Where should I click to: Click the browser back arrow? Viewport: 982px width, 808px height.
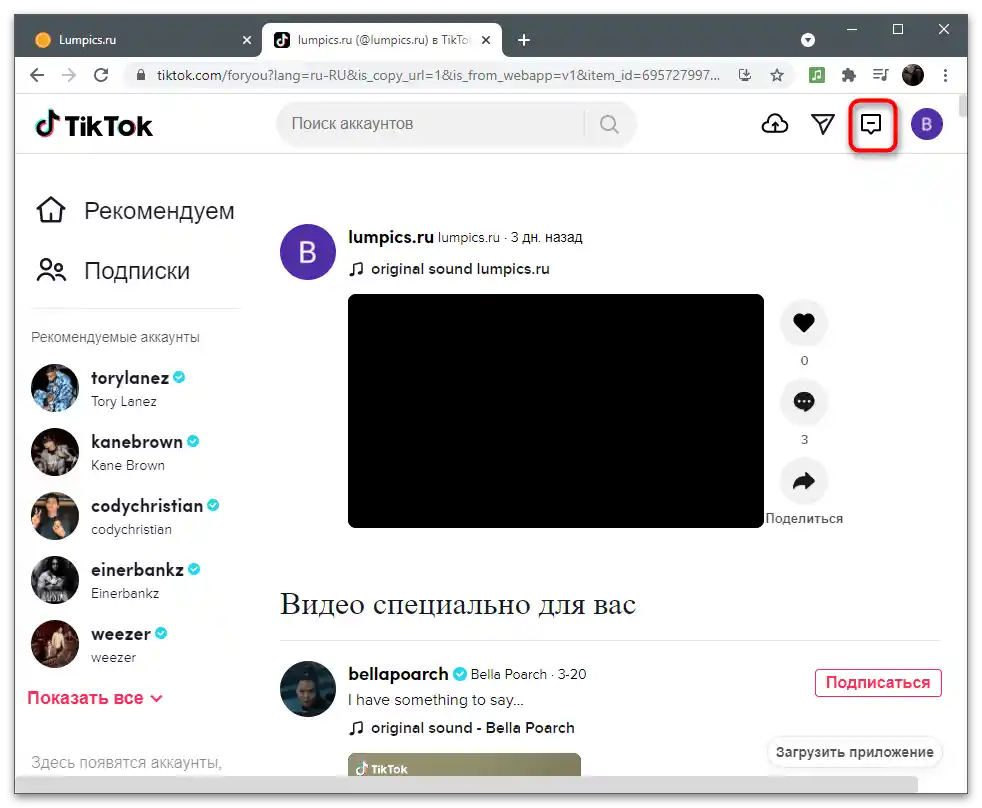[x=37, y=75]
